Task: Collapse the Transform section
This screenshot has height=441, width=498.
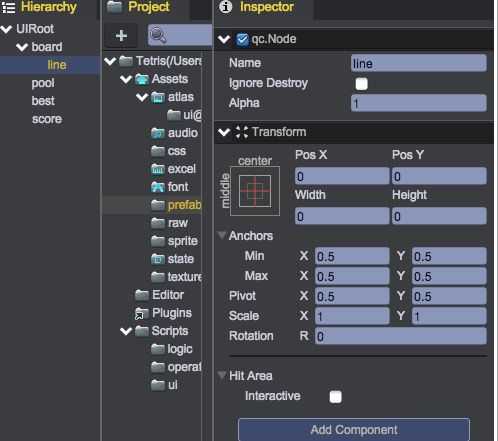Action: coord(224,132)
